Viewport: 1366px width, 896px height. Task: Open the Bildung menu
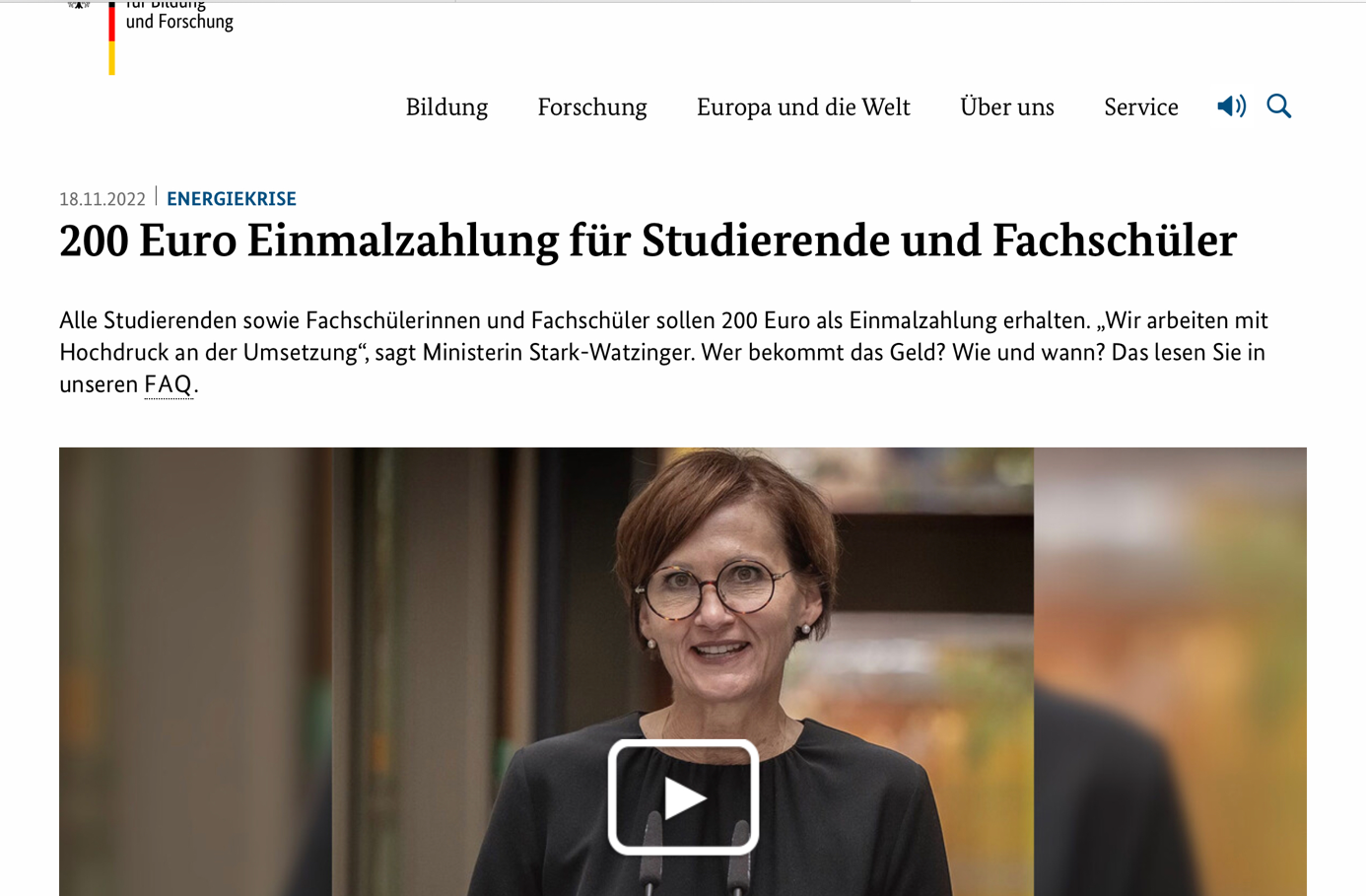click(x=446, y=106)
